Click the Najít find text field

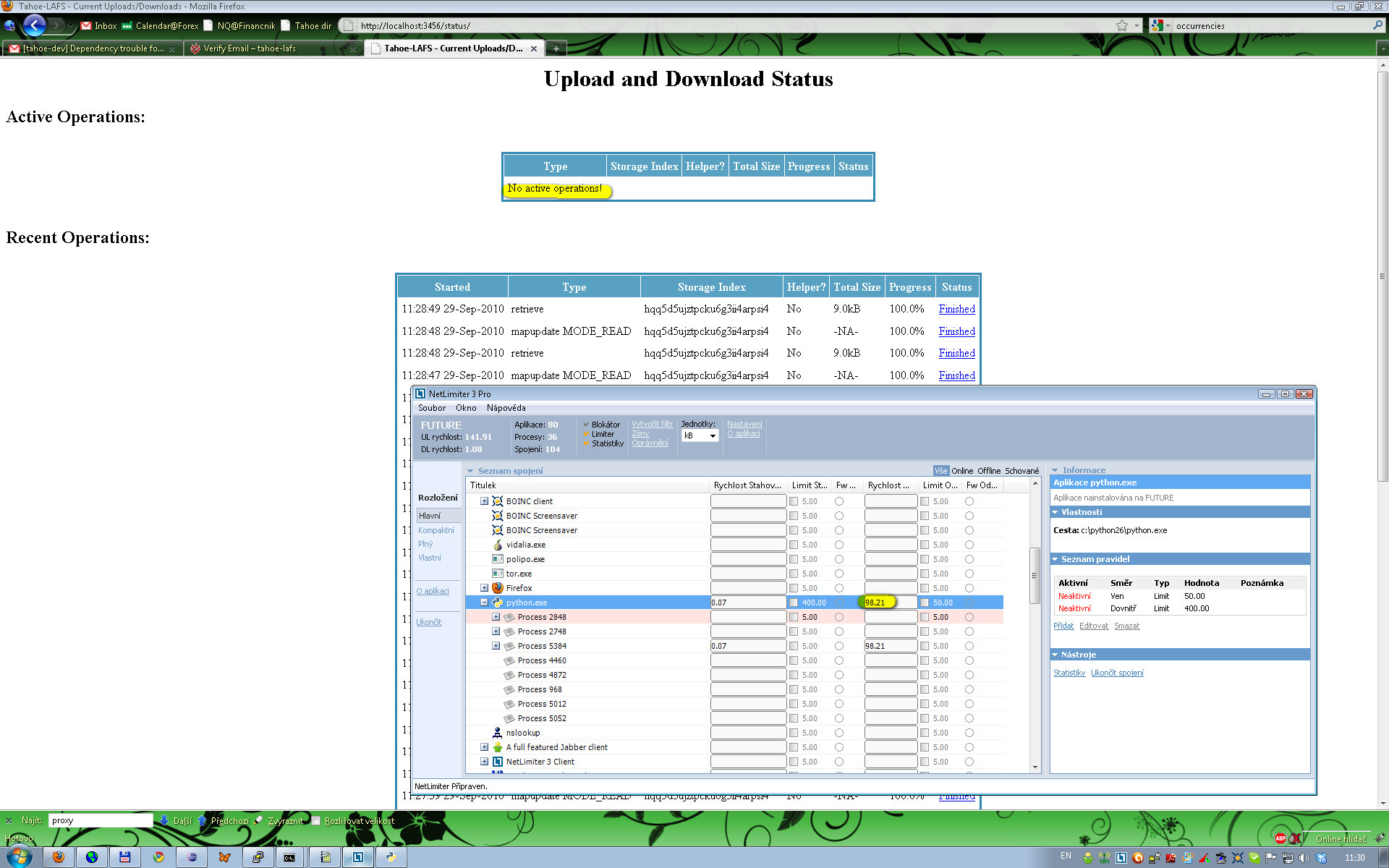tap(100, 820)
